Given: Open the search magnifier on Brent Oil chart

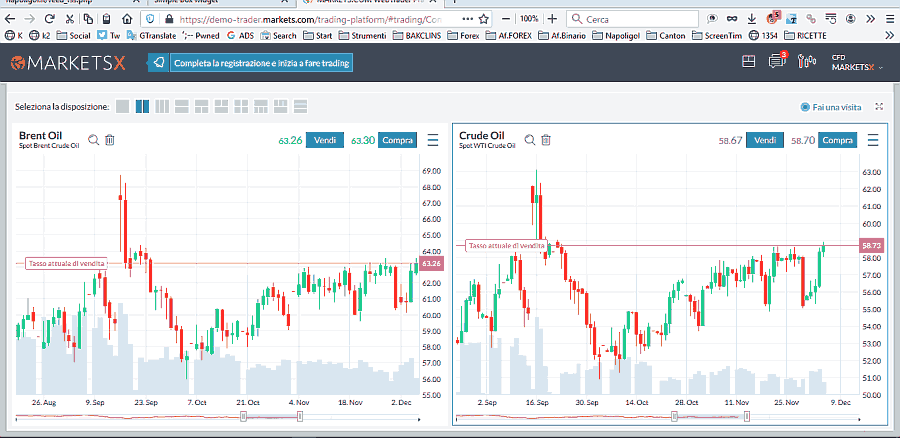Looking at the screenshot, I should click(93, 140).
